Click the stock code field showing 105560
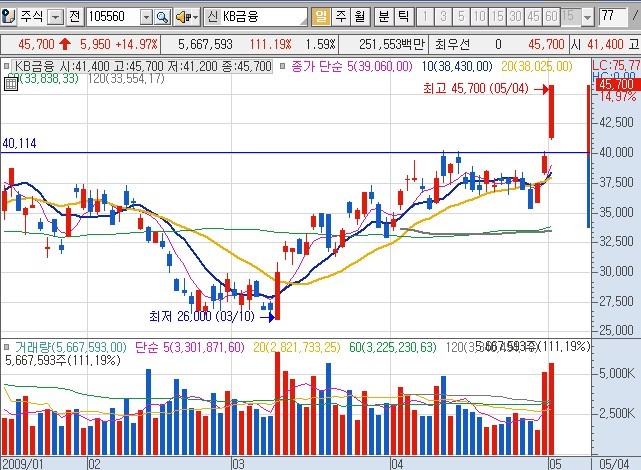Viewport: 641px width, 470px height. tap(113, 17)
